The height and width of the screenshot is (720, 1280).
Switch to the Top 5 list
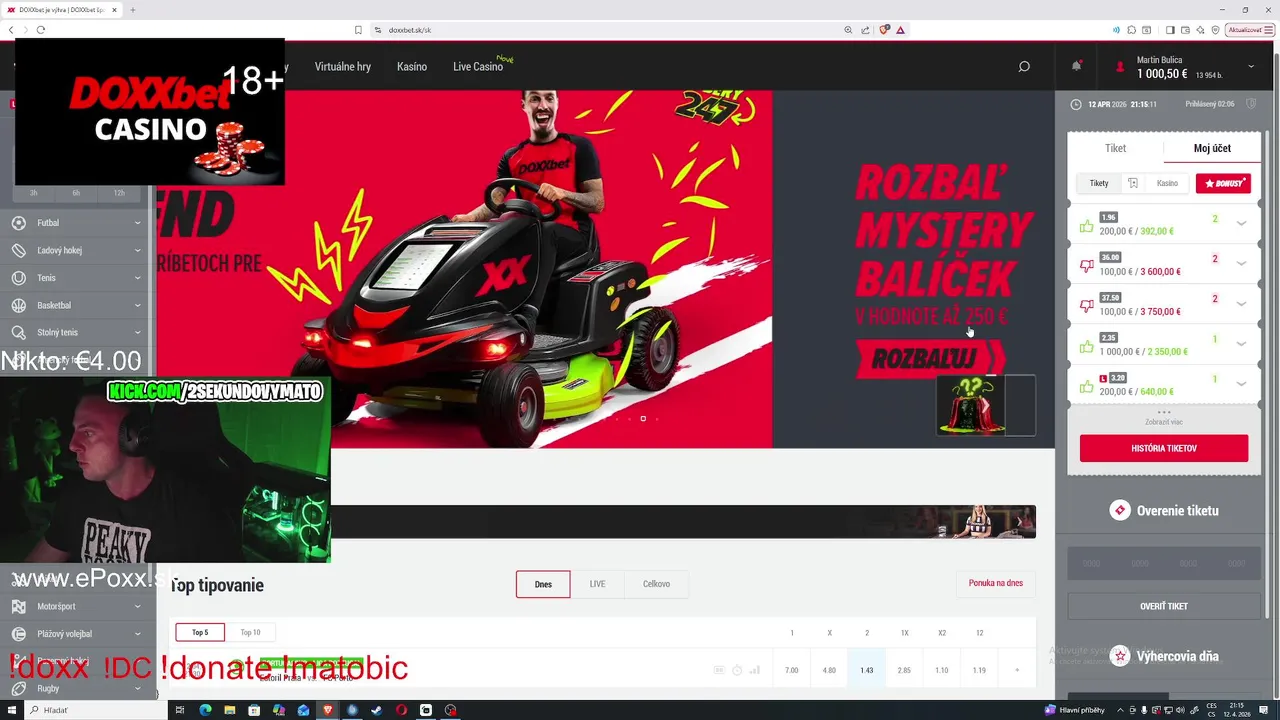(x=200, y=632)
